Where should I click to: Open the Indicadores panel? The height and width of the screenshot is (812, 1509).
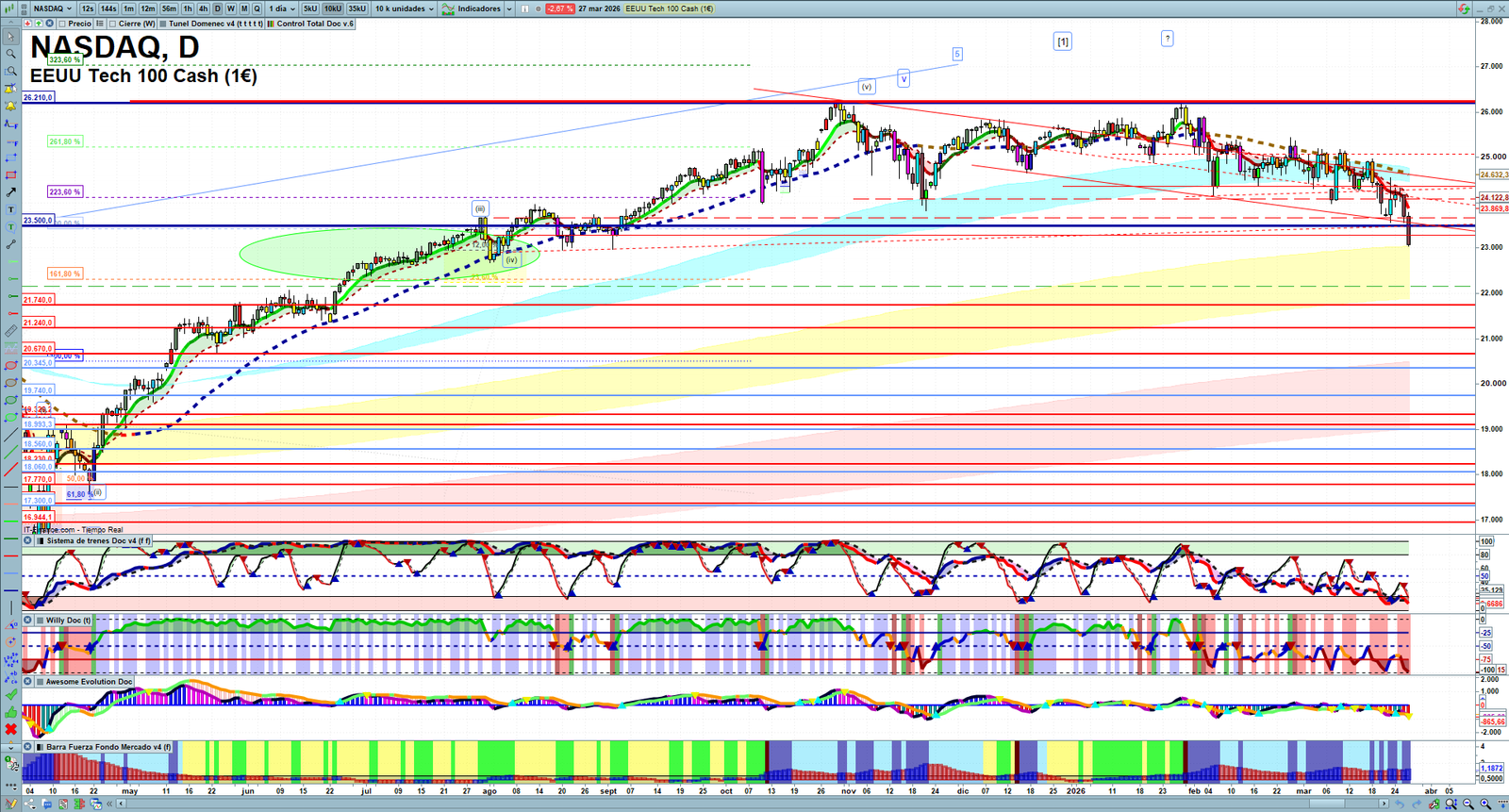coord(478,8)
